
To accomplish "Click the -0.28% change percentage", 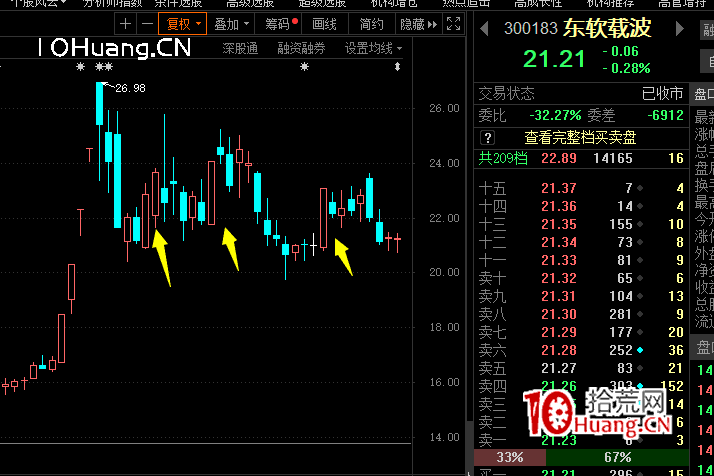I will (x=627, y=68).
